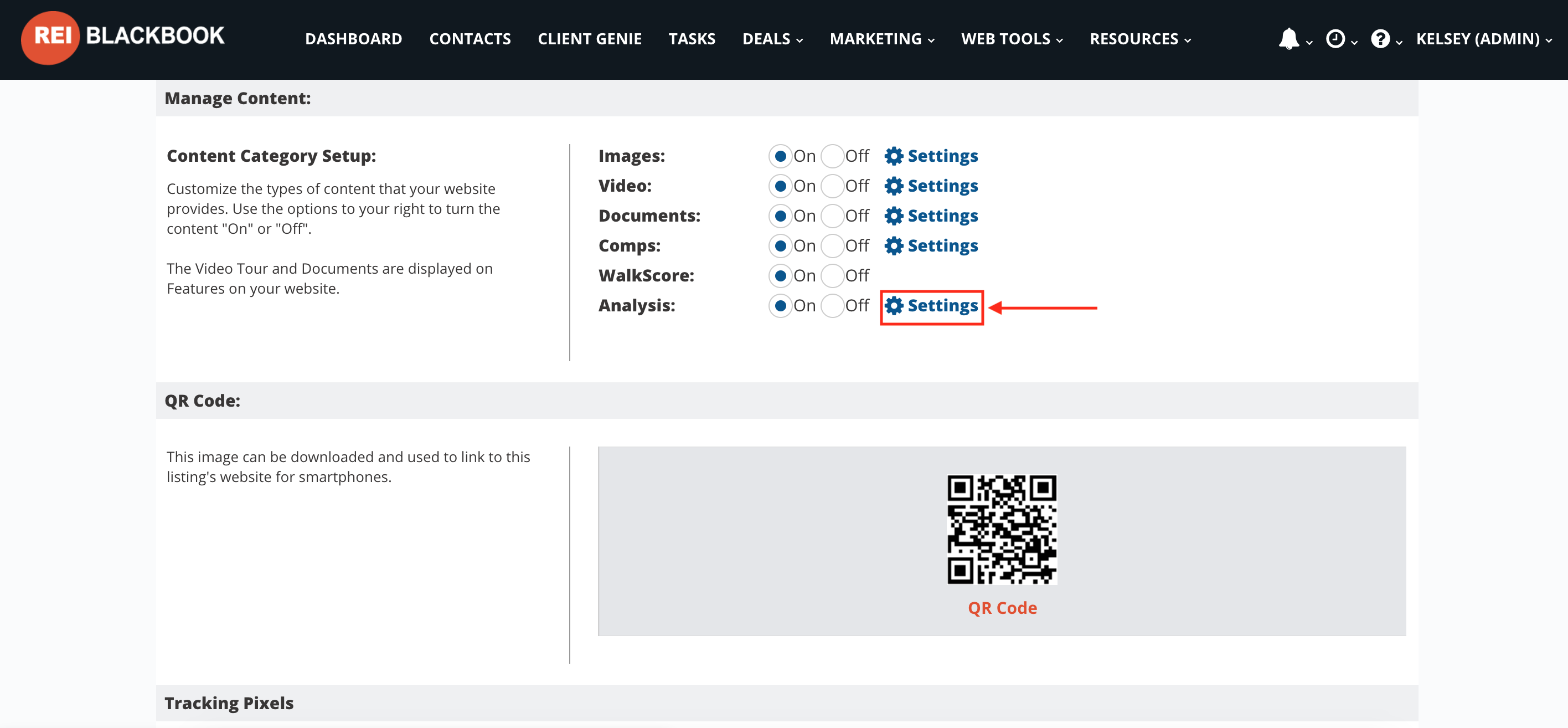This screenshot has width=1568, height=728.
Task: Click the QR code image
Action: (x=1002, y=530)
